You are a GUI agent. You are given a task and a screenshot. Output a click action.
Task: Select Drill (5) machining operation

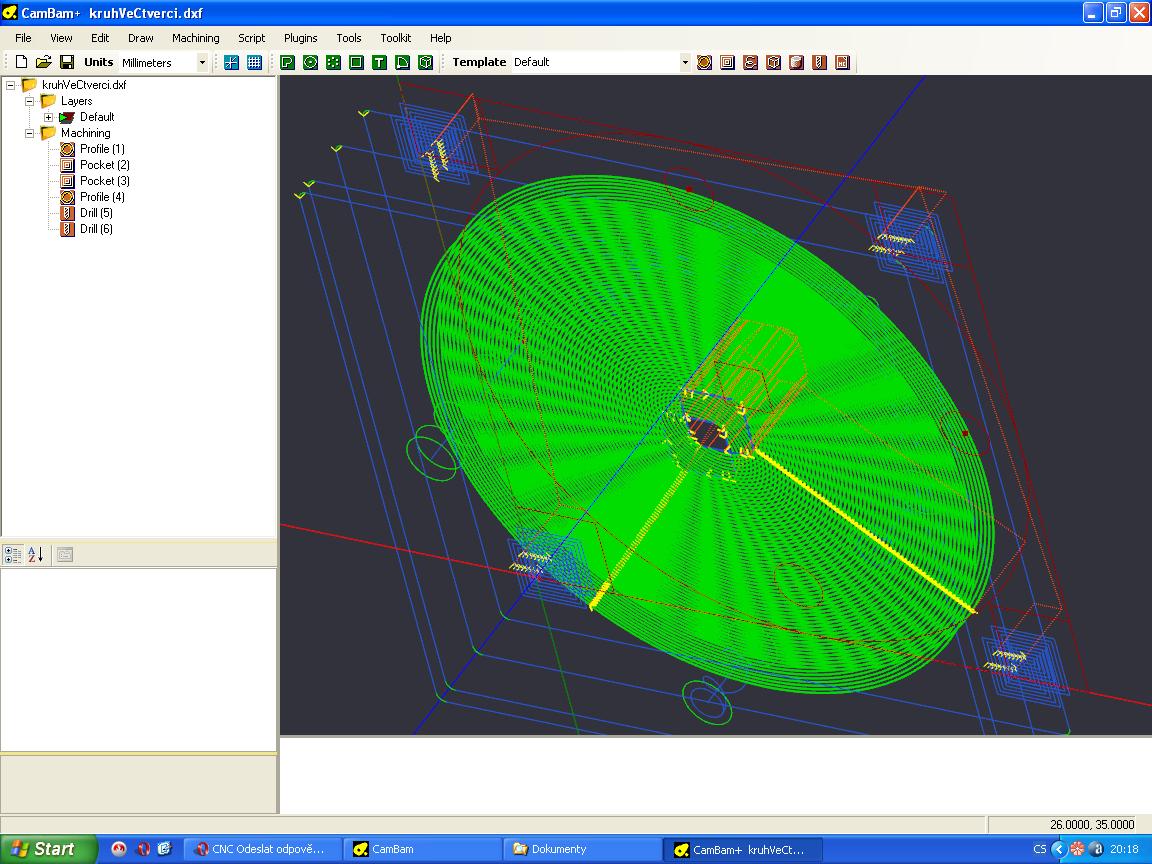pos(96,213)
